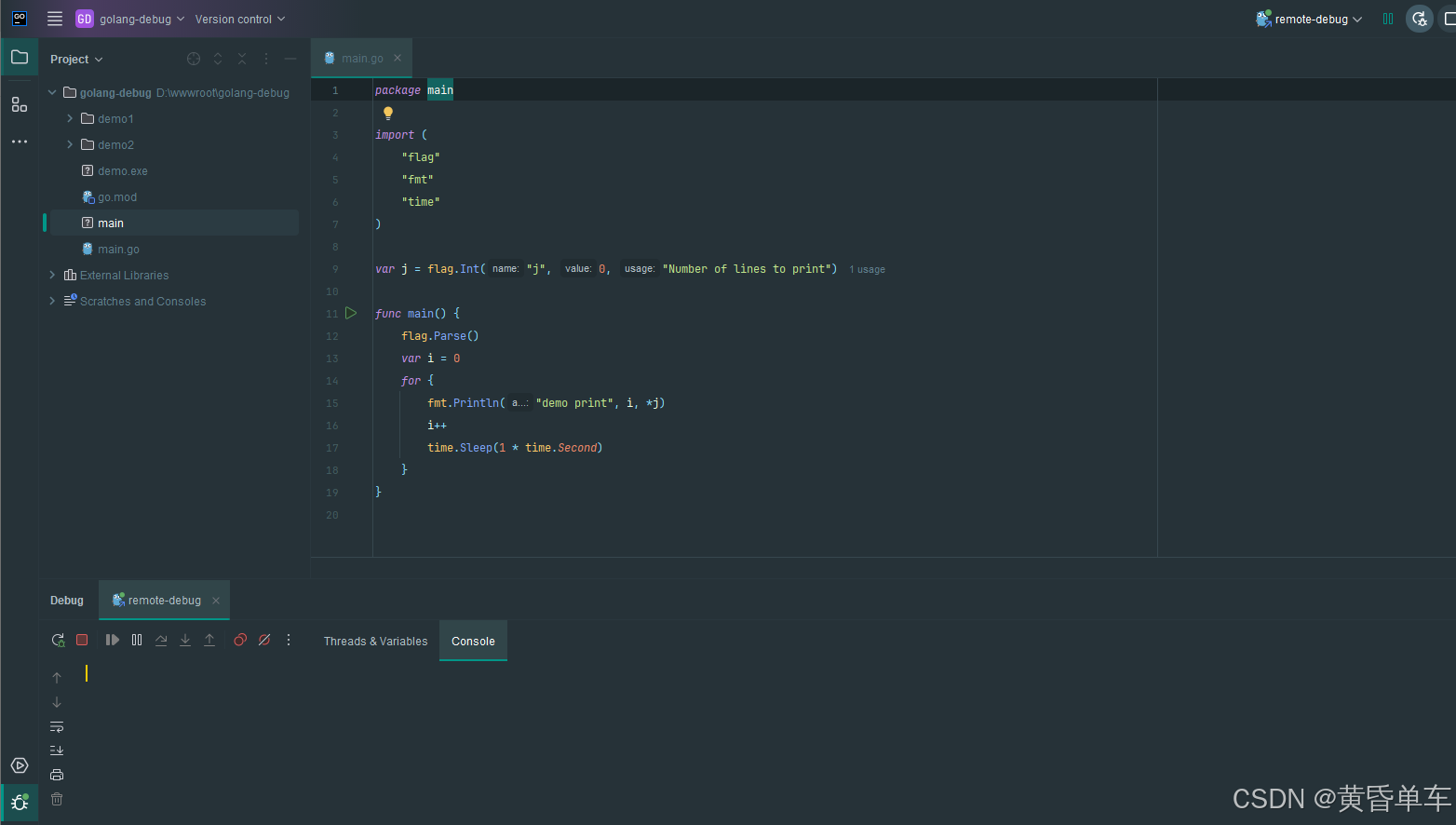Toggle scroll to end of console
Viewport: 1456px width, 825px height.
click(57, 751)
